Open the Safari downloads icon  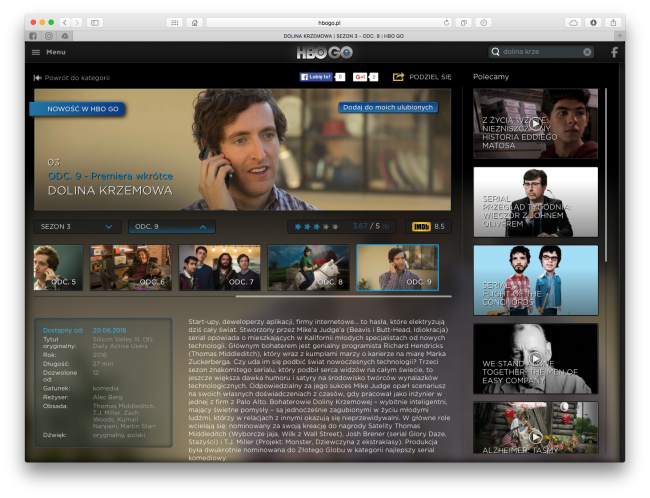[594, 23]
